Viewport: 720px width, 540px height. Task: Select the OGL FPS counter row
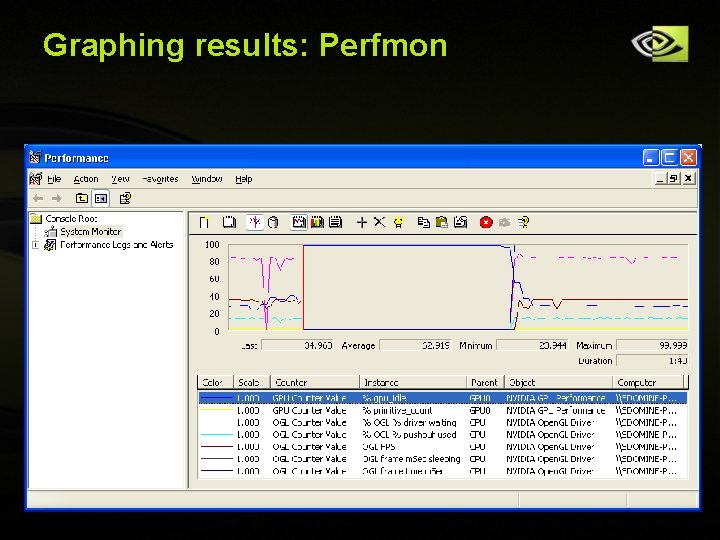443,446
